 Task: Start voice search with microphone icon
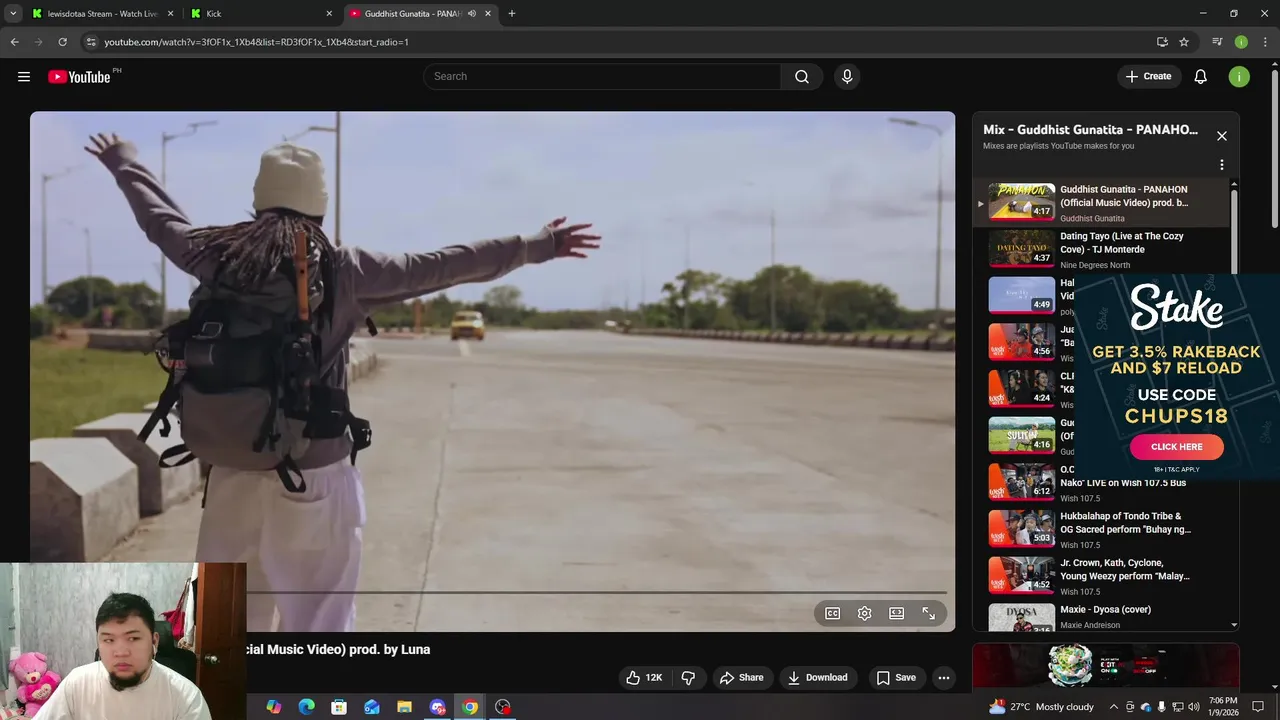pos(847,77)
